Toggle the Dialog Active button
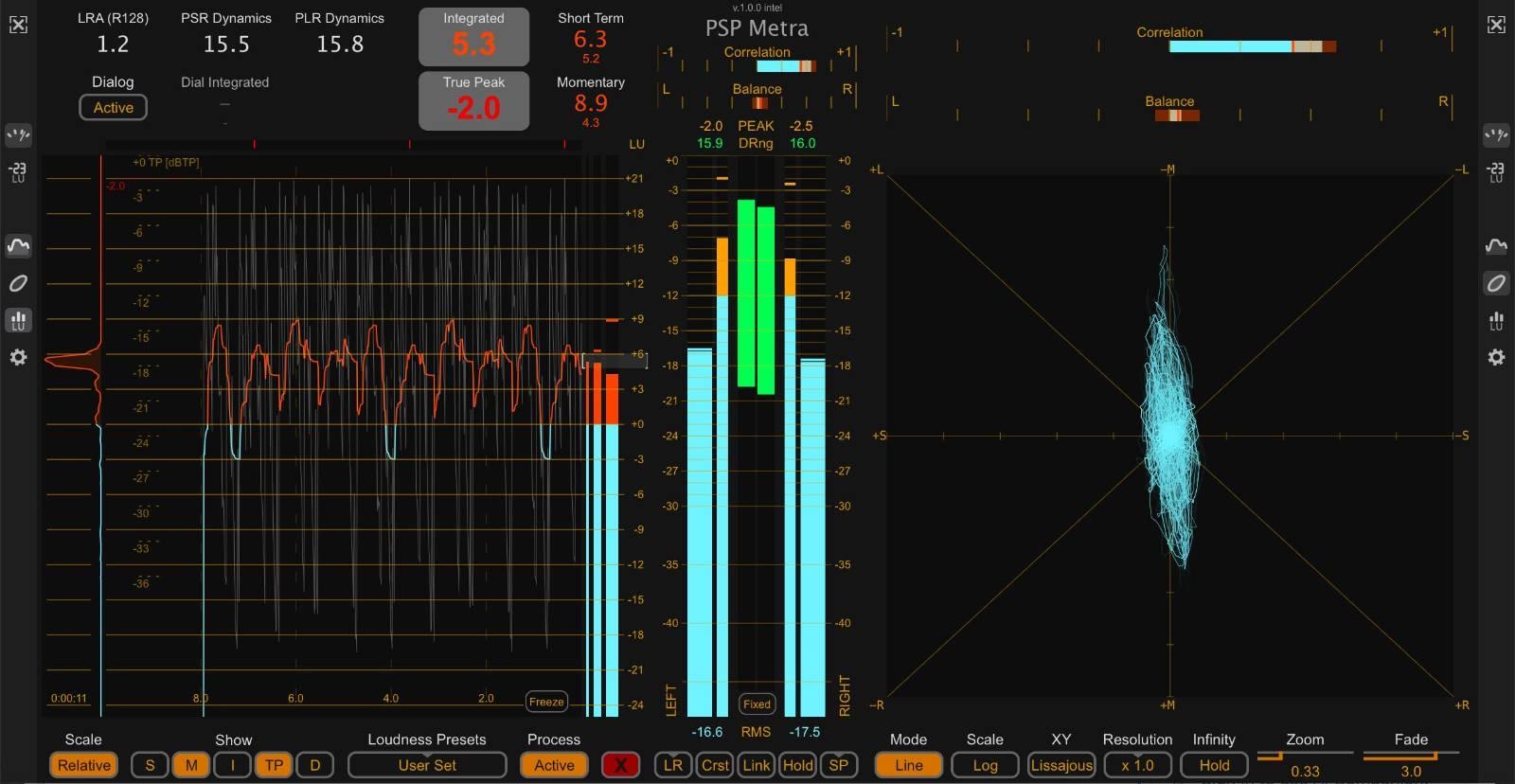This screenshot has height=784, width=1515. (x=113, y=108)
